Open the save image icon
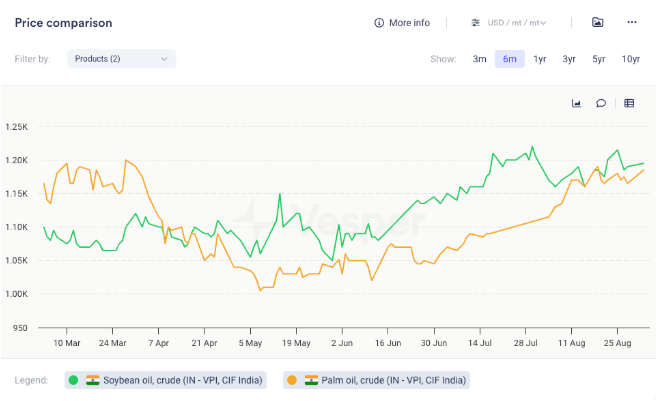 [x=598, y=23]
